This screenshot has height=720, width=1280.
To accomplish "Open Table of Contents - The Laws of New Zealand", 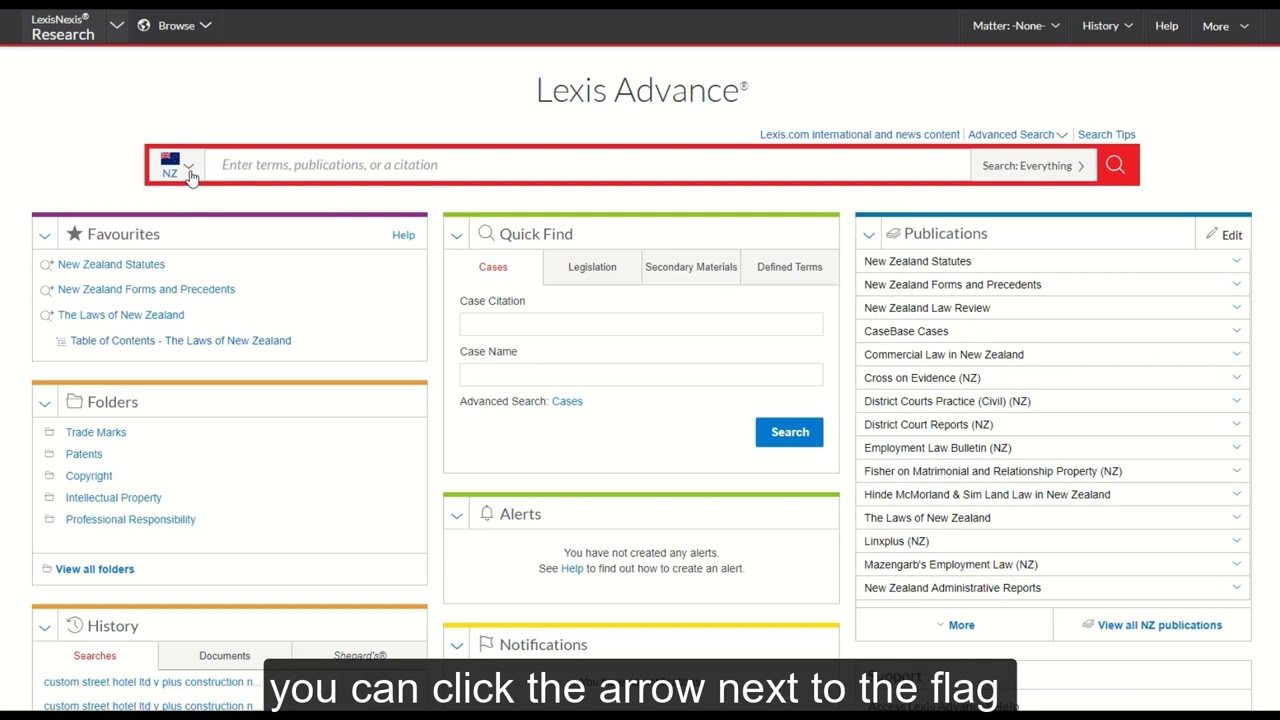I will click(180, 341).
